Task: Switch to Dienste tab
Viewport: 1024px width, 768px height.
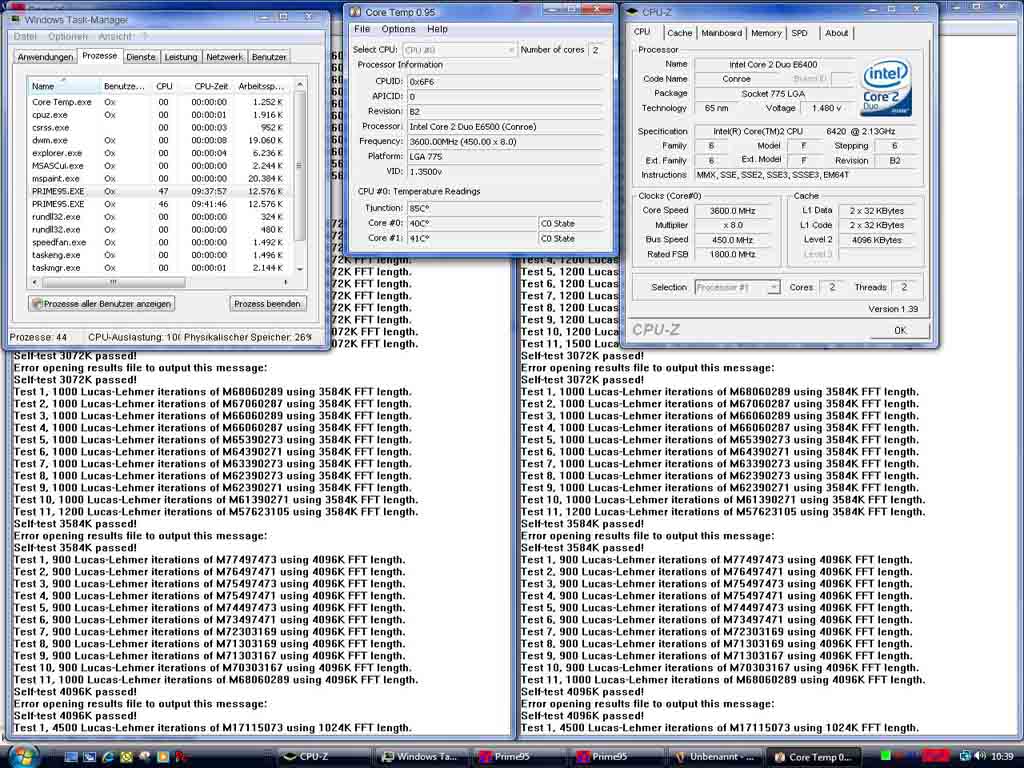Action: [x=141, y=57]
